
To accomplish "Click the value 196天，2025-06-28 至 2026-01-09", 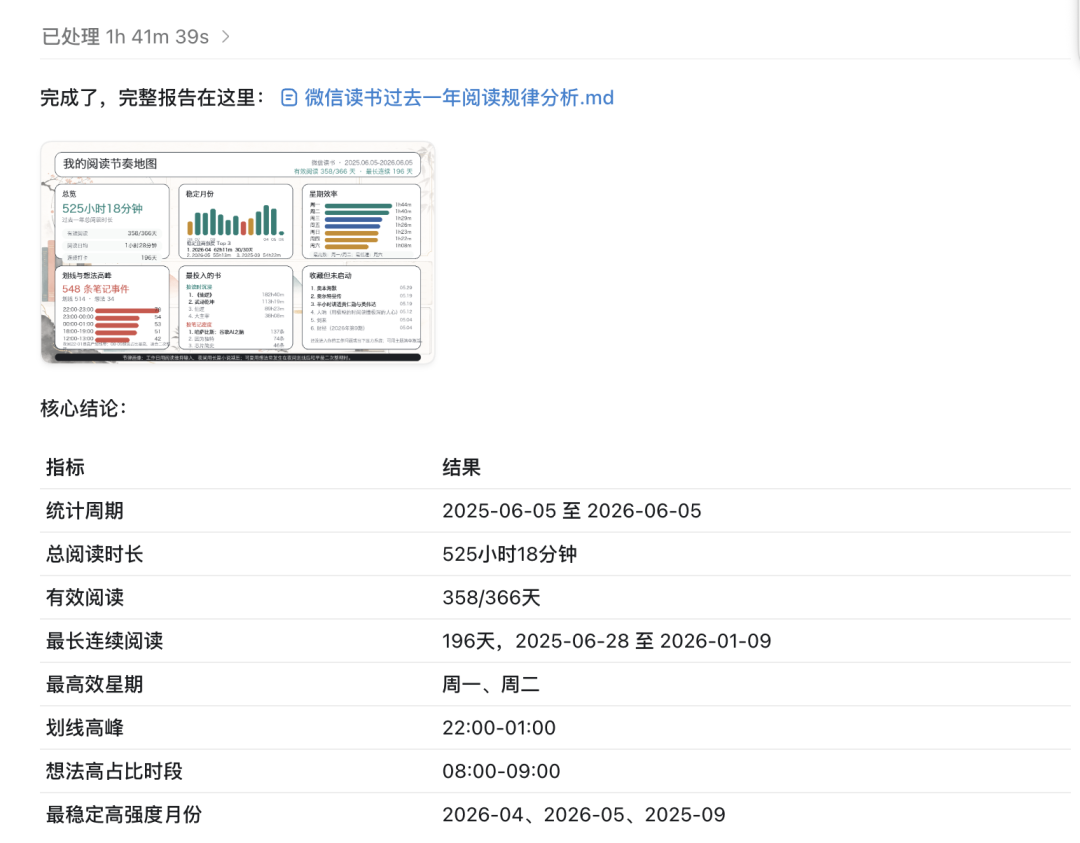I will click(607, 641).
